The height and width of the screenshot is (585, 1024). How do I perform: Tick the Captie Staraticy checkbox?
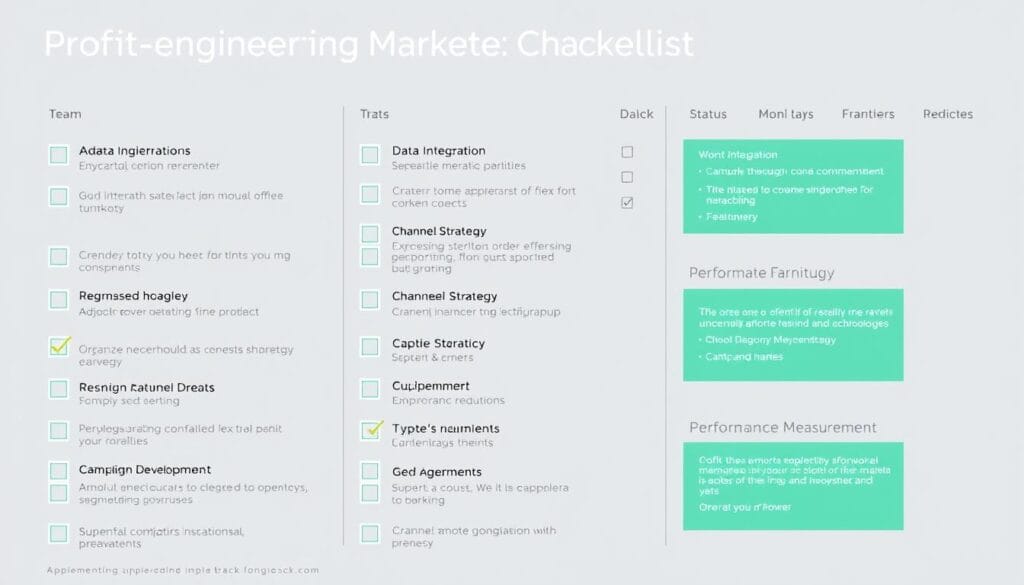coord(370,346)
